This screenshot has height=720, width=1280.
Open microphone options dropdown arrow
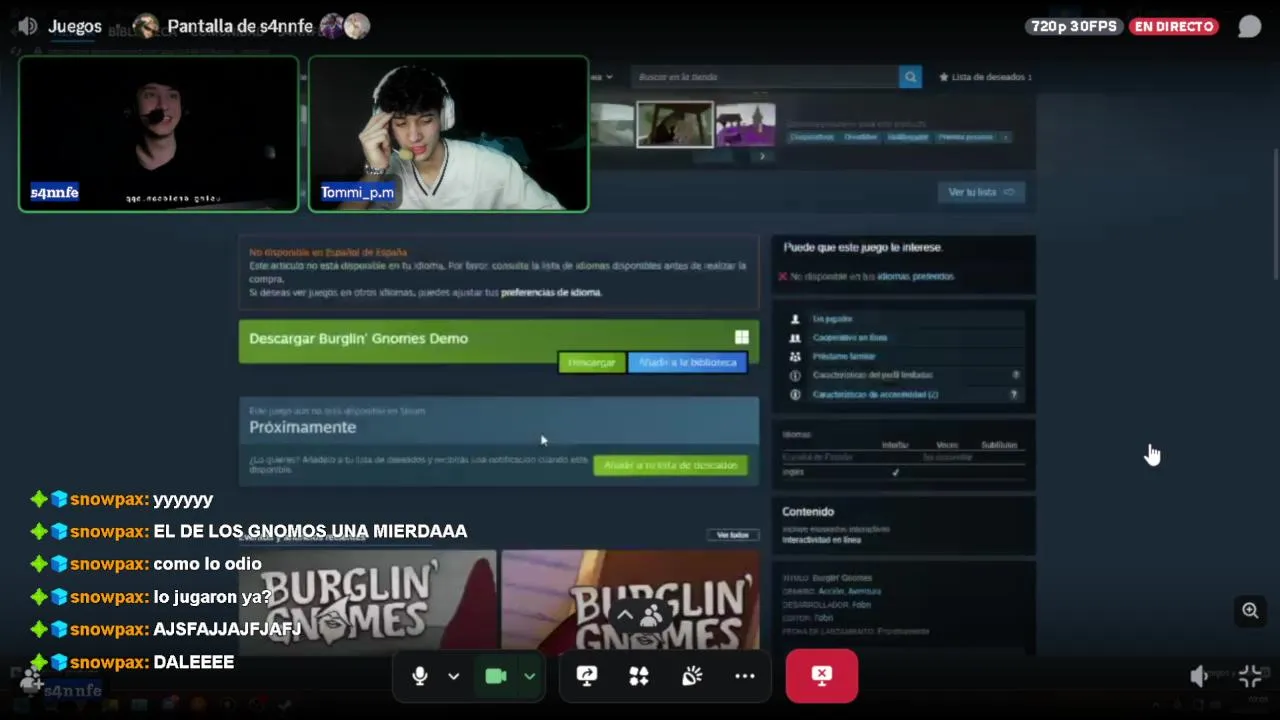pyautogui.click(x=453, y=676)
